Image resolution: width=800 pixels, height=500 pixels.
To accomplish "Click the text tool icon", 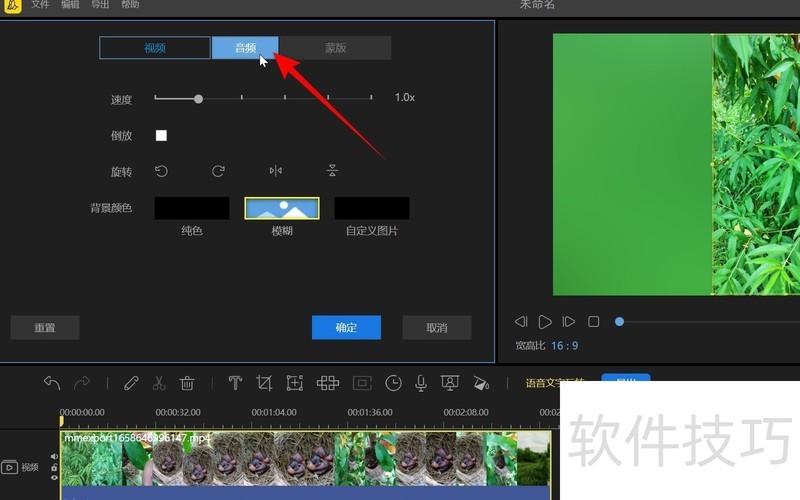I will tap(235, 383).
